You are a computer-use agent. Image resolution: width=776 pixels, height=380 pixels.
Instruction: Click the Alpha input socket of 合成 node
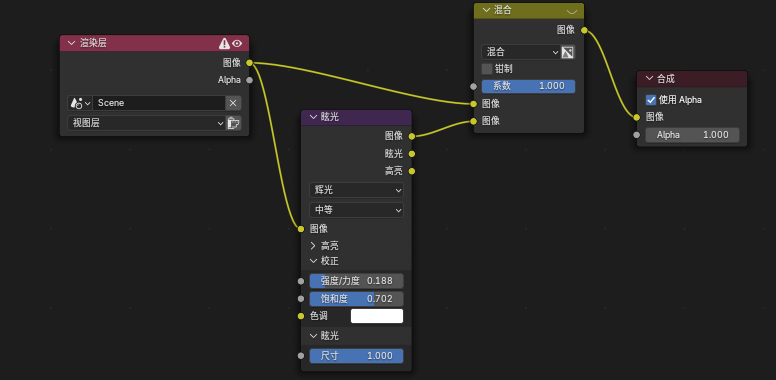click(636, 135)
